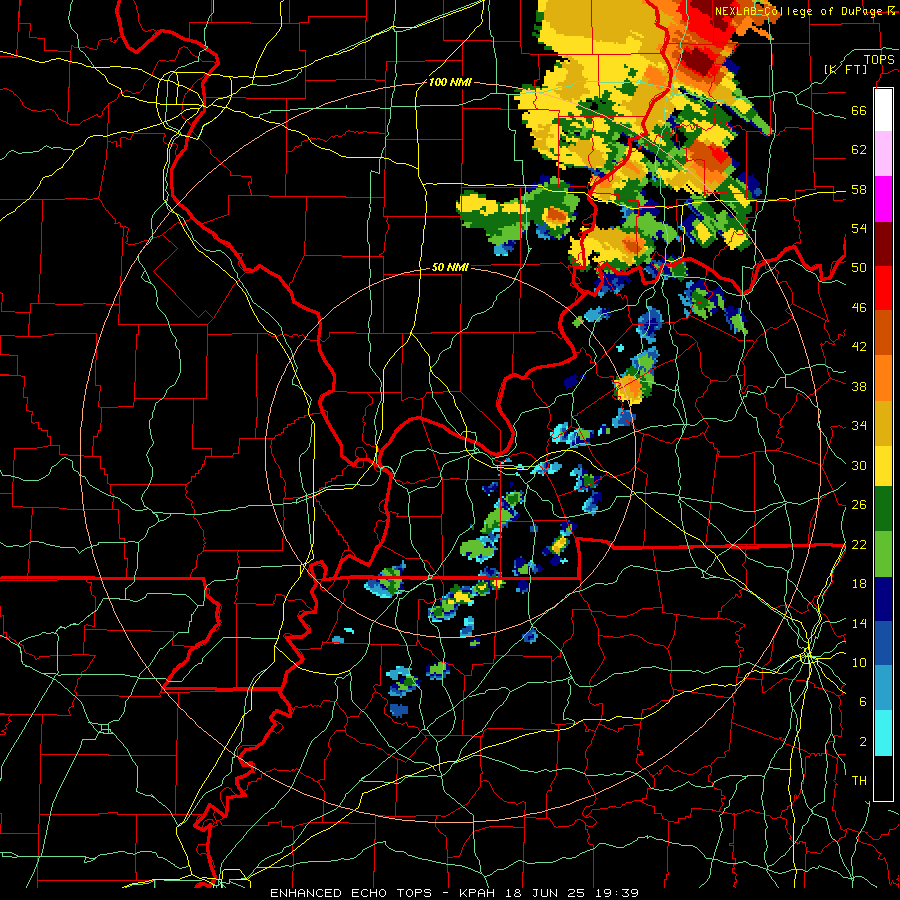Click the 26 legend value
The width and height of the screenshot is (900, 900).
coord(859,505)
